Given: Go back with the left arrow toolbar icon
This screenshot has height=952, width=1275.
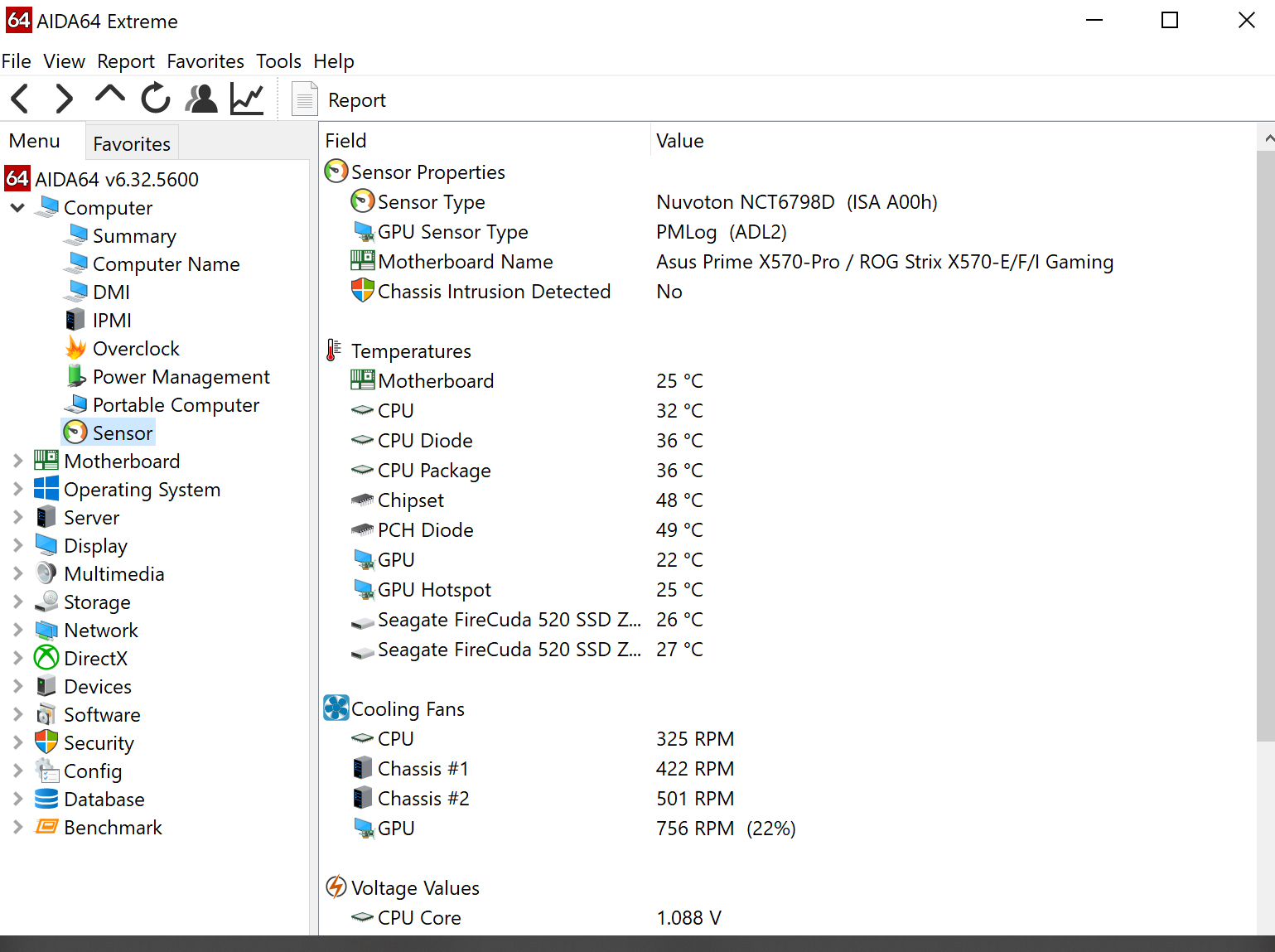Looking at the screenshot, I should [21, 99].
